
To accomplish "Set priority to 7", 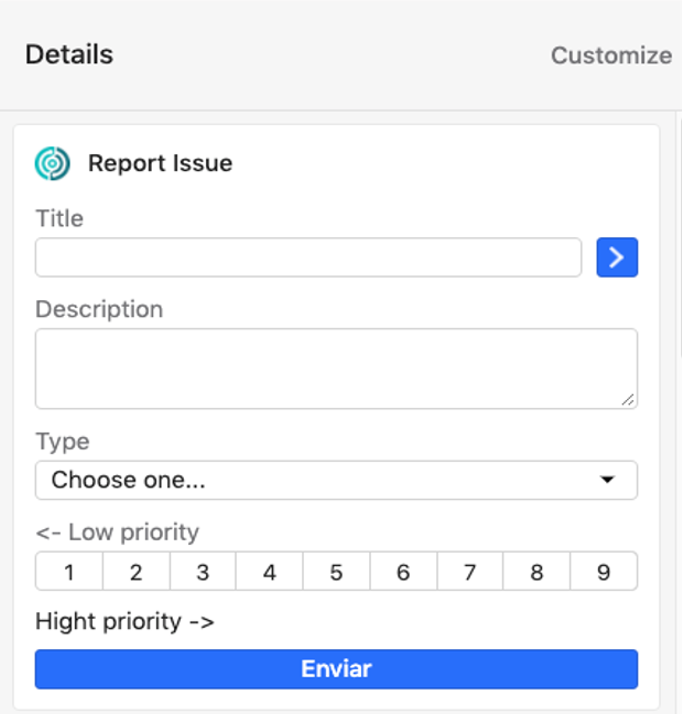I will coord(470,572).
